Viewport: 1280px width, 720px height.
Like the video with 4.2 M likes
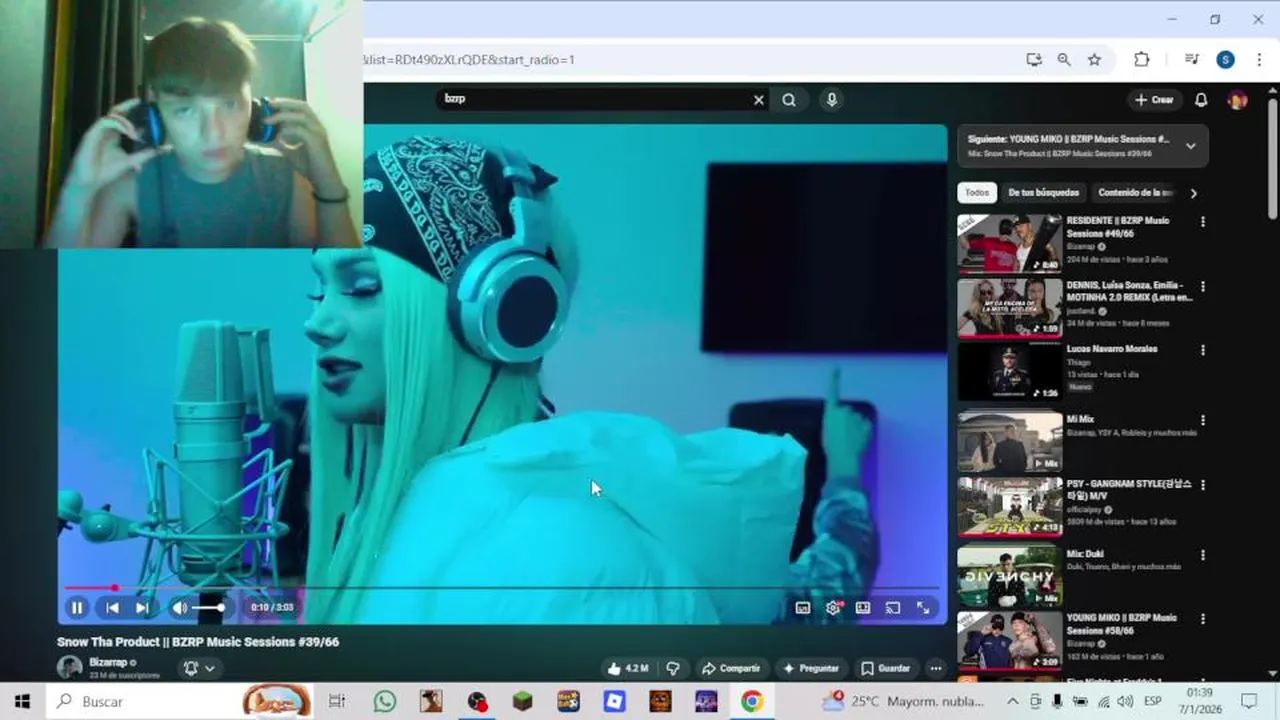pos(627,668)
